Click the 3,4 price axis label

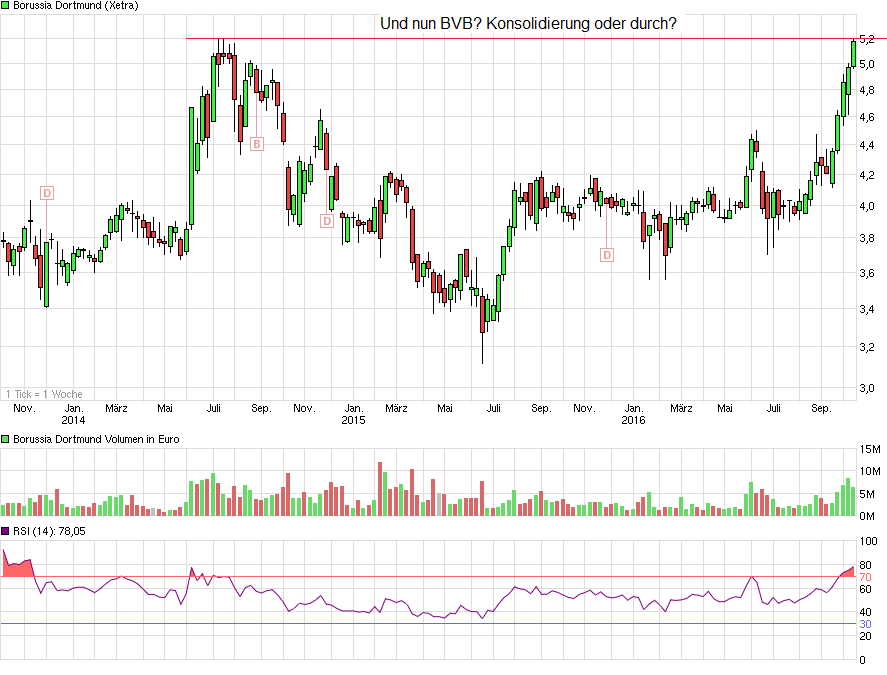867,309
